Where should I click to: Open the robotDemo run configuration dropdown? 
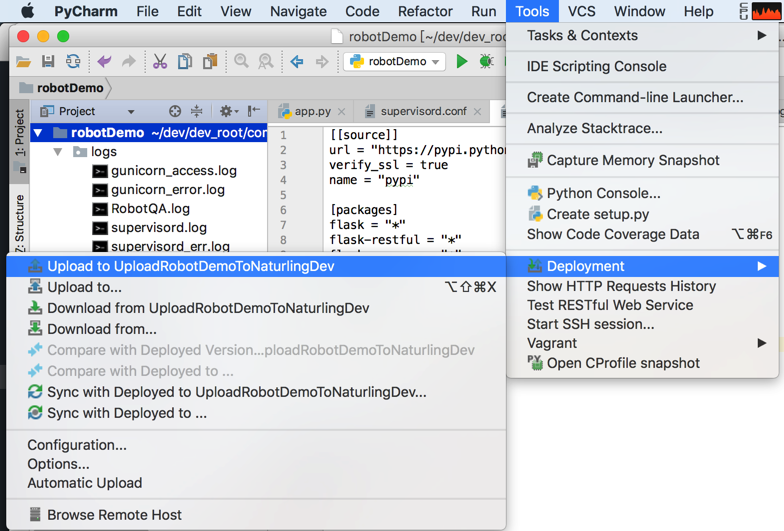[x=395, y=62]
